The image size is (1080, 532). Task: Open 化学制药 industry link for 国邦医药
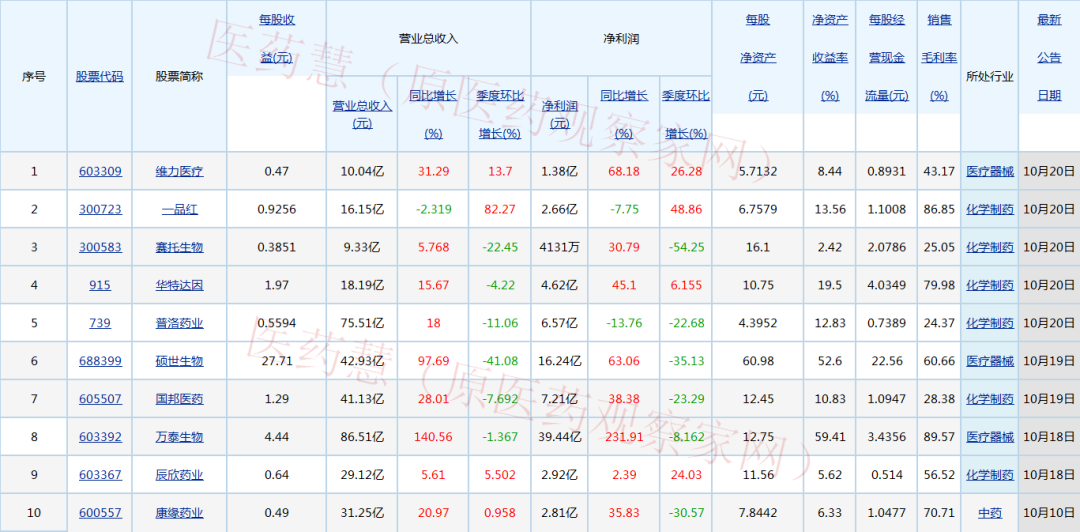[990, 398]
